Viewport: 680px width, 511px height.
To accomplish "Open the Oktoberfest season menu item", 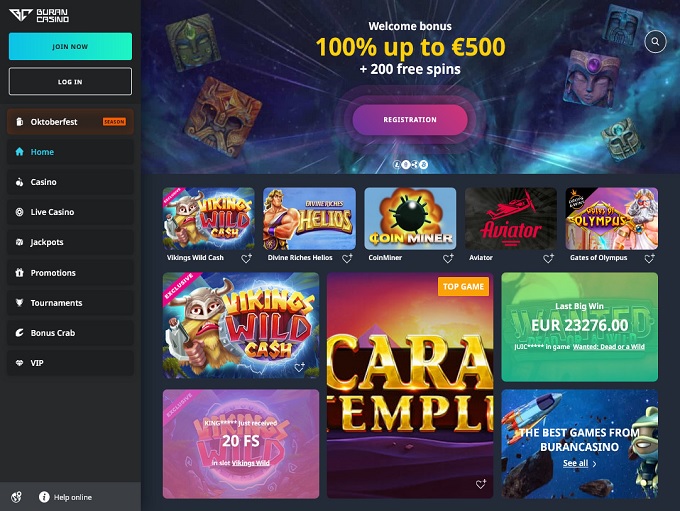I will [70, 122].
